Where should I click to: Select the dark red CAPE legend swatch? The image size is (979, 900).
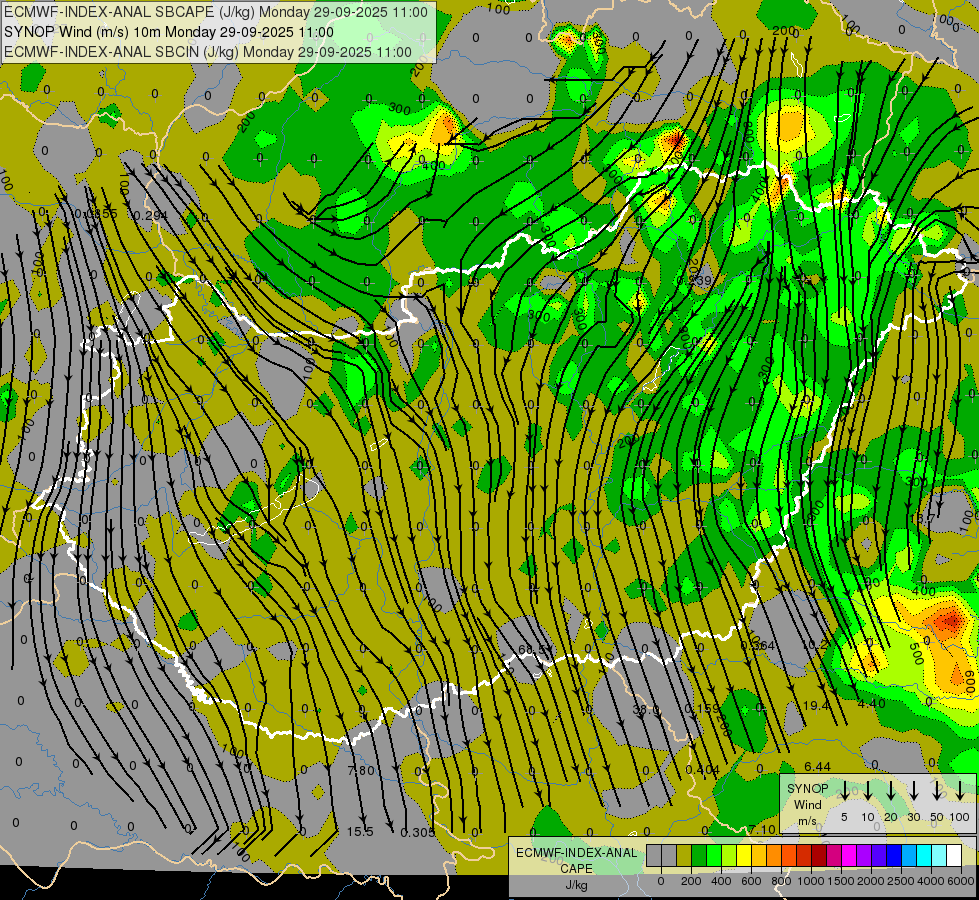pos(819,856)
